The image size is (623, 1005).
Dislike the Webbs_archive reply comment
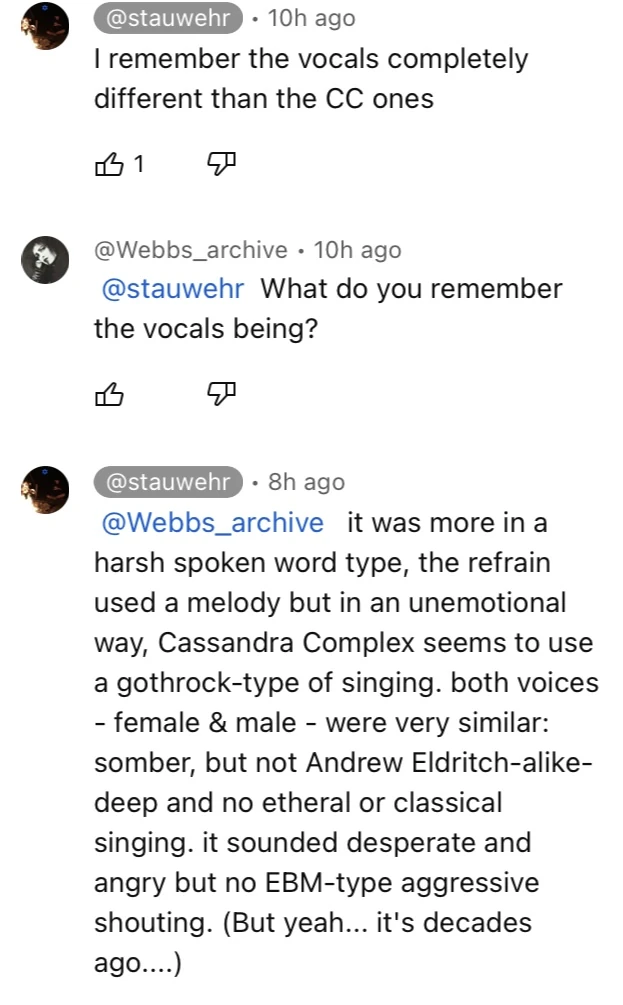pyautogui.click(x=220, y=396)
